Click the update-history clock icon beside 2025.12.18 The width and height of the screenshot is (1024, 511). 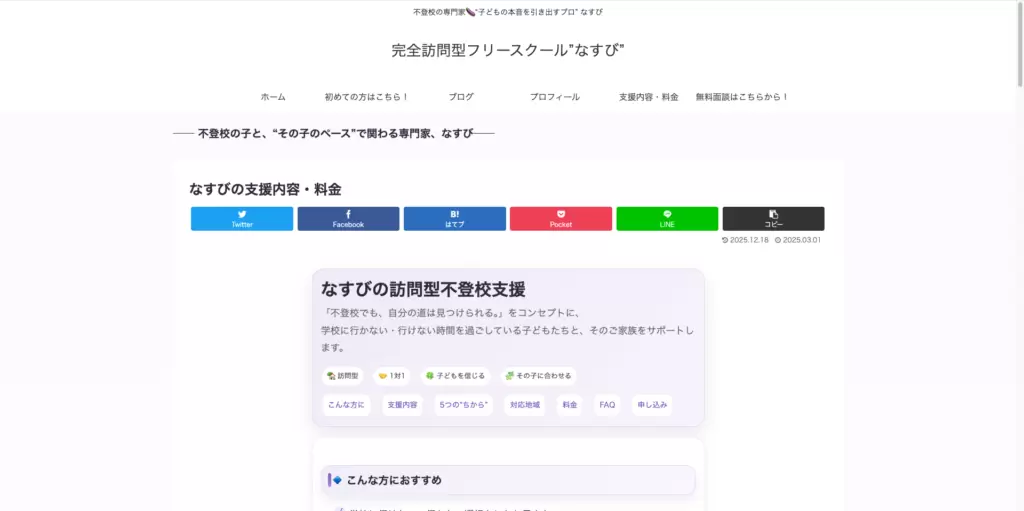point(725,240)
